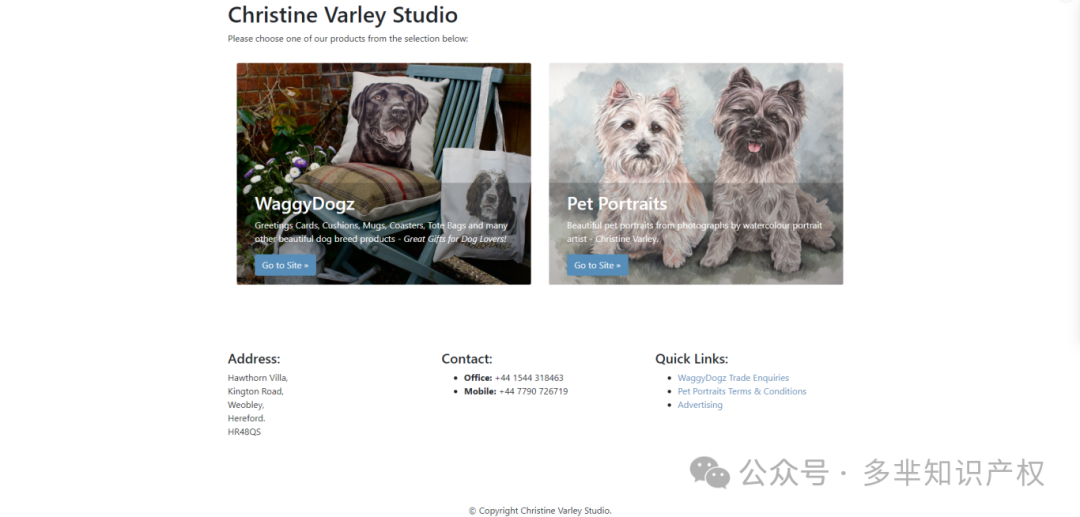Click the Contact heading

coord(467,359)
